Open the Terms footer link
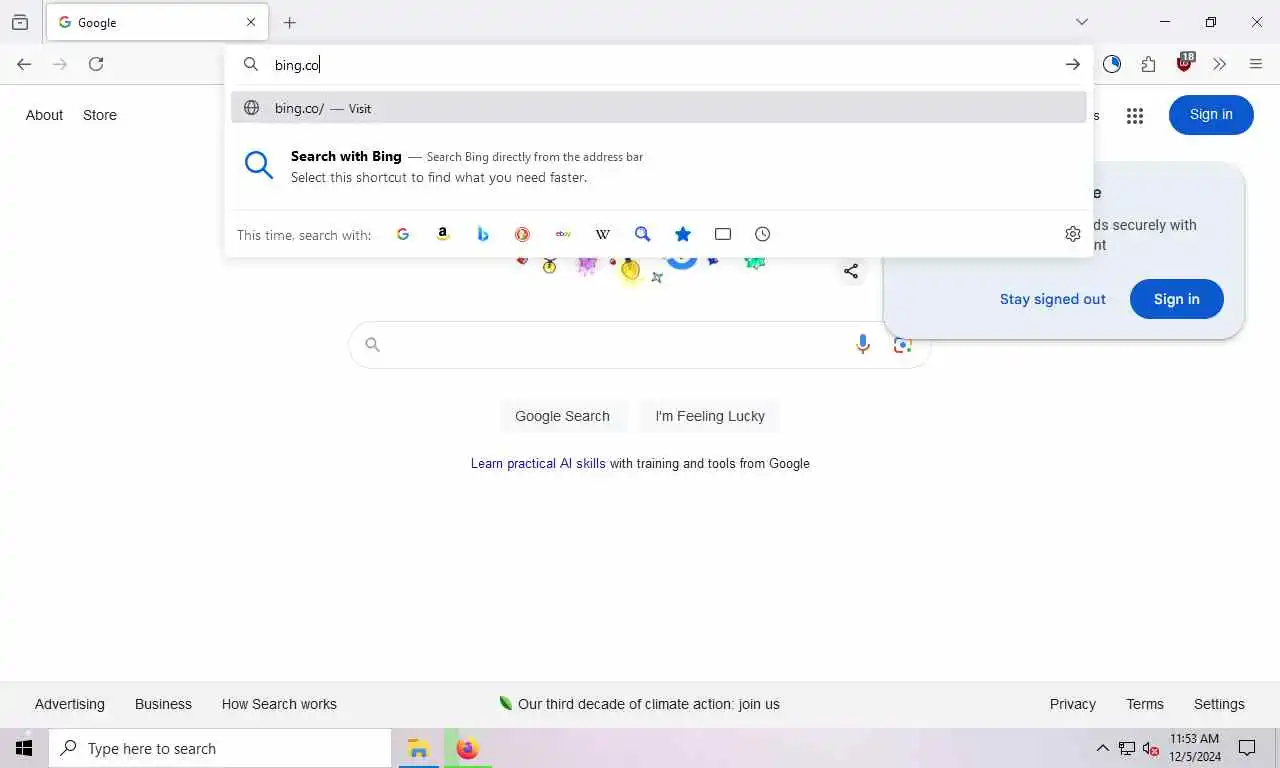This screenshot has width=1280, height=768. tap(1145, 704)
